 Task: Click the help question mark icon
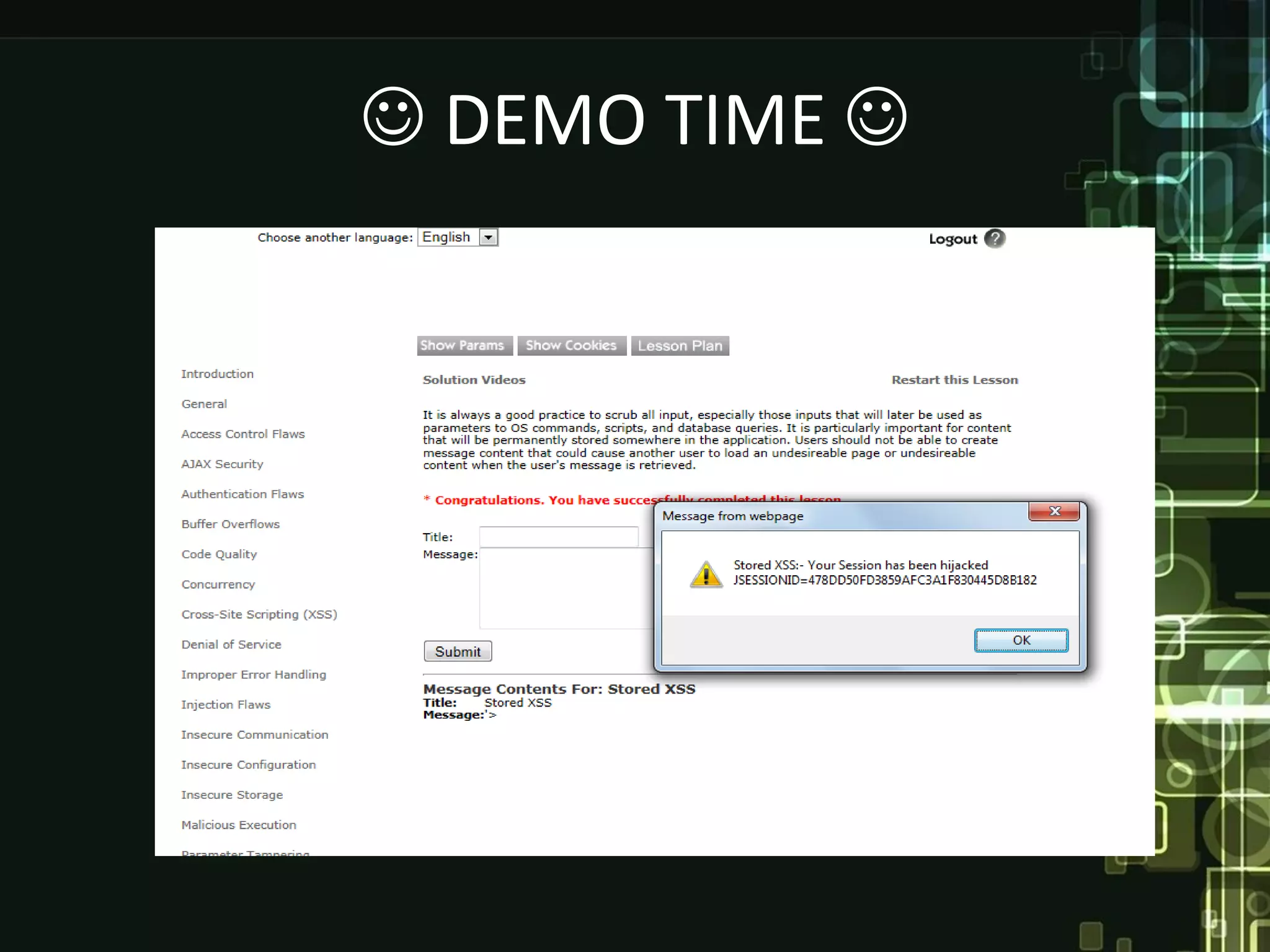995,239
